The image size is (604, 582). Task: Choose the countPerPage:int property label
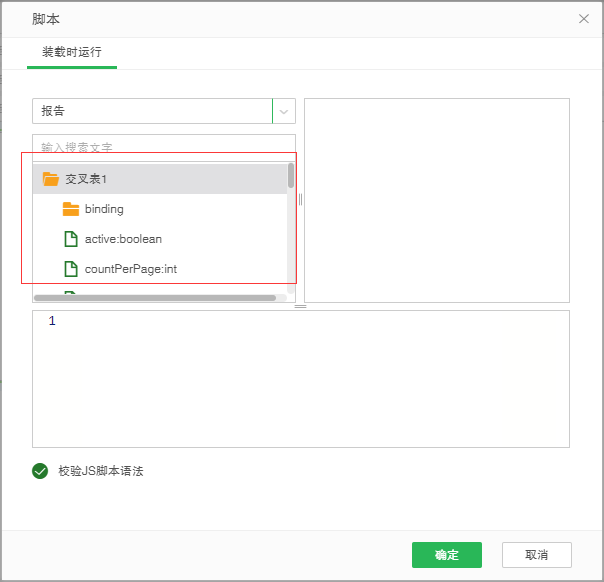130,269
